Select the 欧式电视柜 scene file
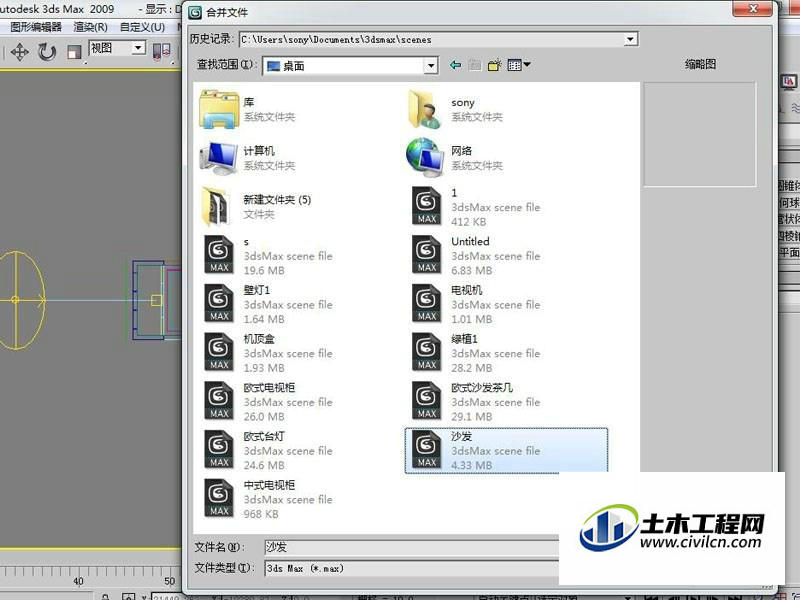Viewport: 800px width, 600px height. 269,402
